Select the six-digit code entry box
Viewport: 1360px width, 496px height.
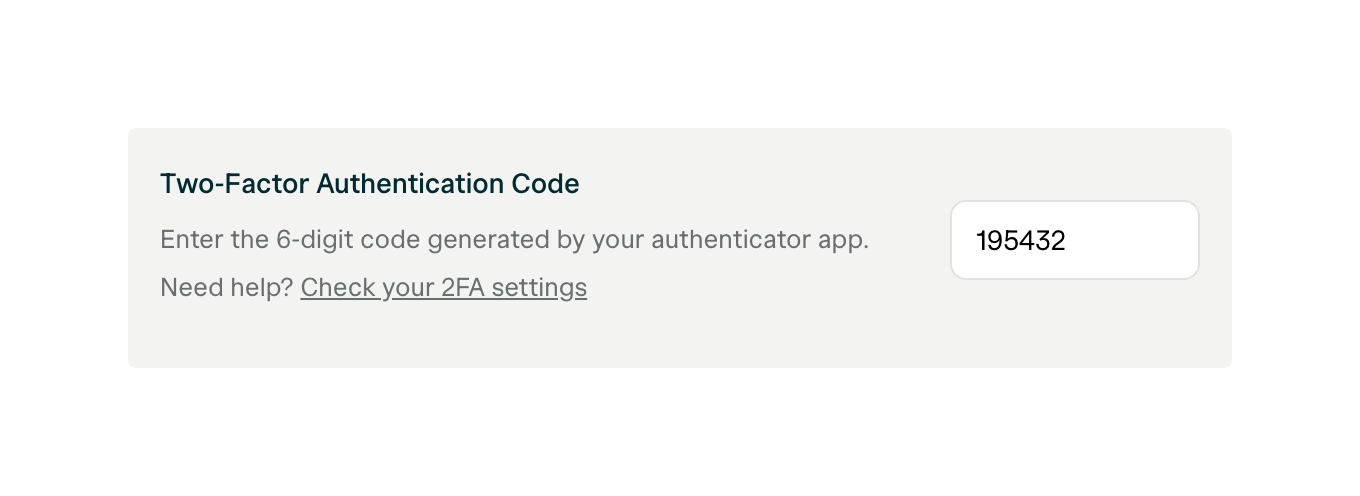coord(1074,240)
